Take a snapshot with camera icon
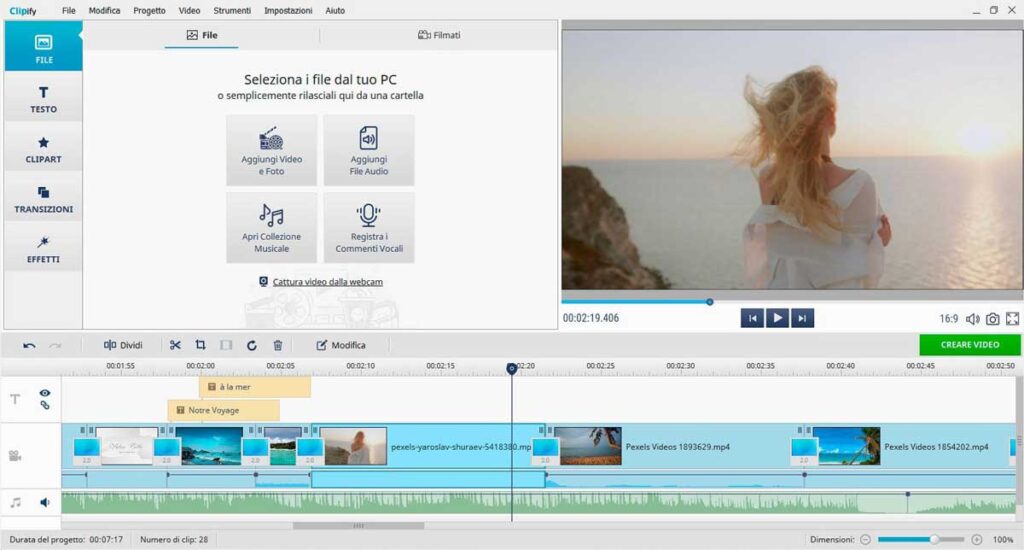The image size is (1024, 550). [992, 319]
